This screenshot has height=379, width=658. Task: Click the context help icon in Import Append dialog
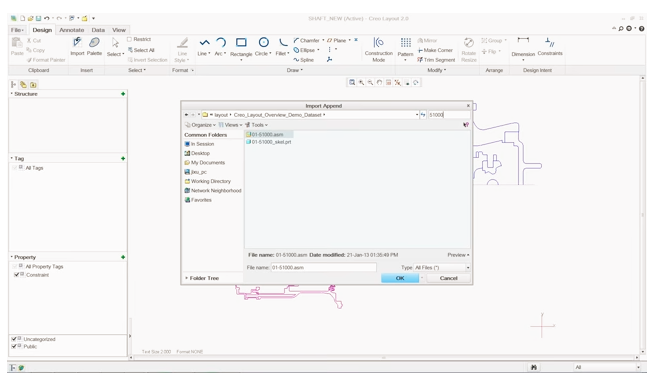[x=466, y=125]
